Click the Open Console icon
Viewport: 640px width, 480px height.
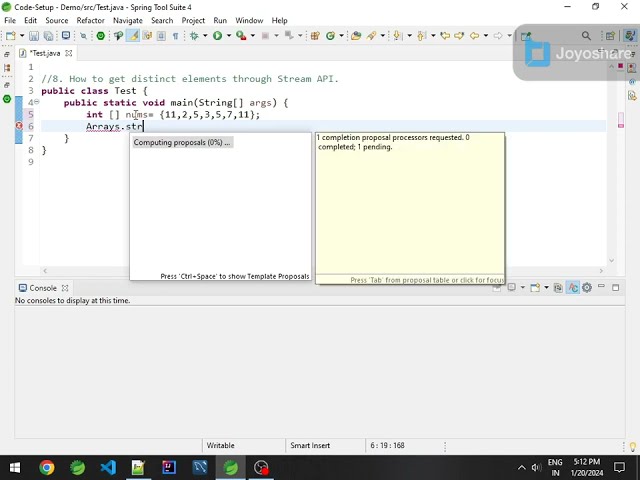pos(535,288)
